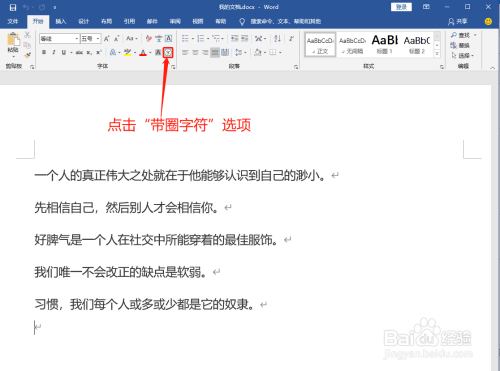Screen dimensions: 500x371
Task: Open line spacing dropdown
Action: pos(240,53)
